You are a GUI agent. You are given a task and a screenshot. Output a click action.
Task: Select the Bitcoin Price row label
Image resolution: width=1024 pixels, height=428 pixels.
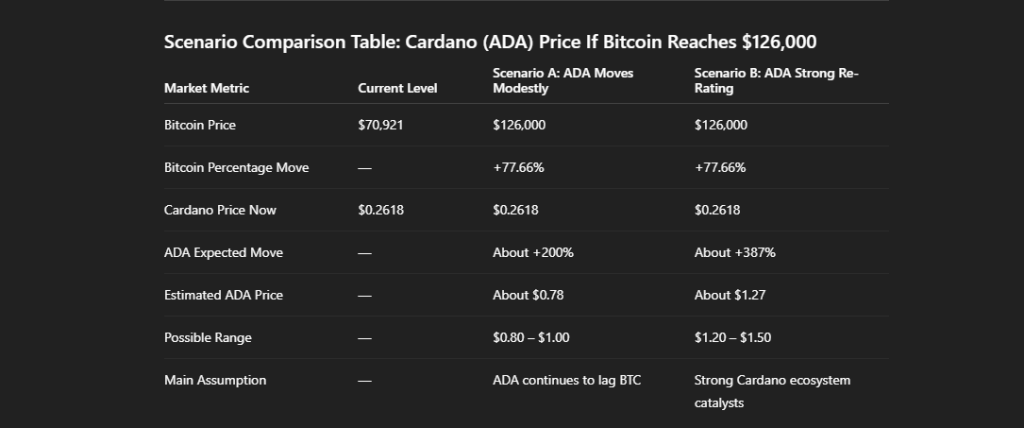(x=200, y=125)
